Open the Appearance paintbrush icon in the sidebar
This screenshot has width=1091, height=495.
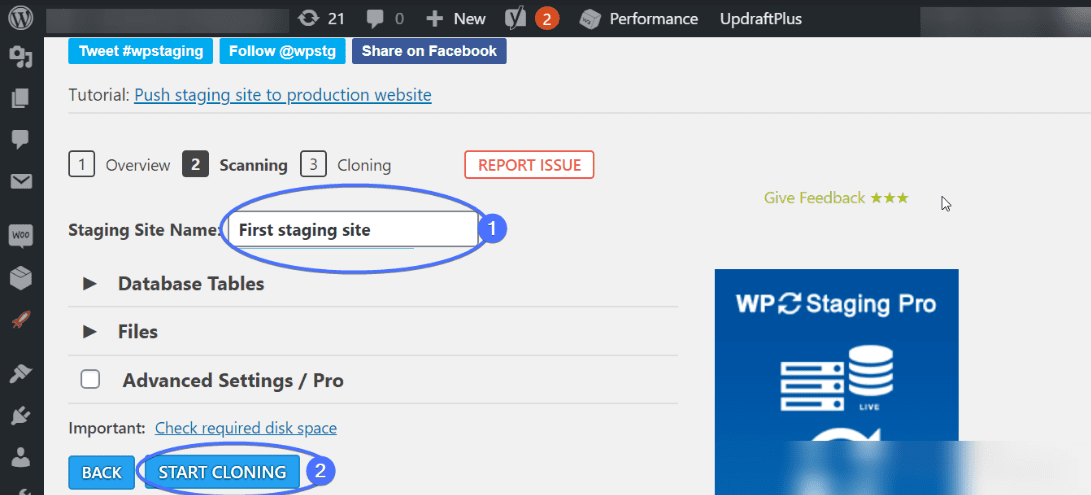coord(21,374)
